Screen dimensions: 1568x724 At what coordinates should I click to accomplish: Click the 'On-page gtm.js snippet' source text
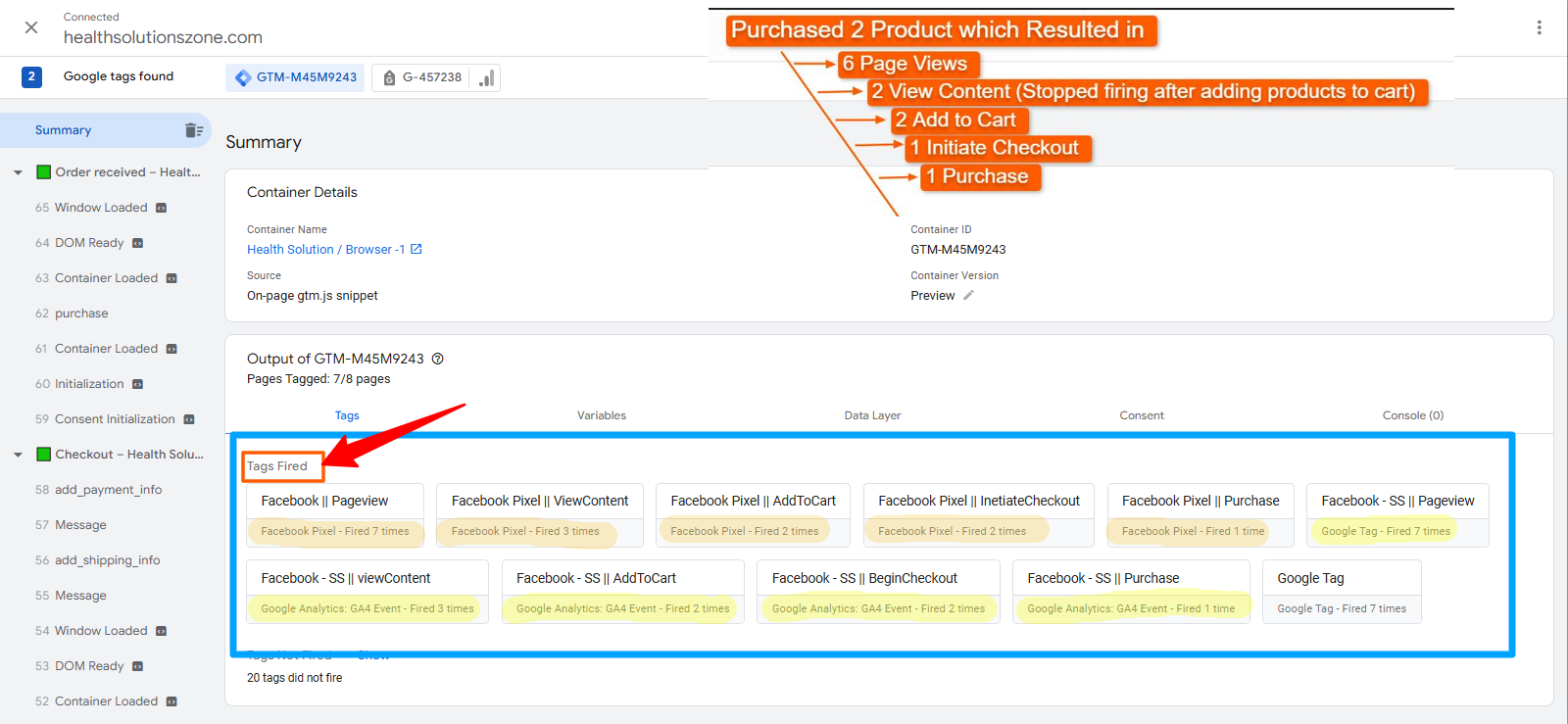coord(313,296)
